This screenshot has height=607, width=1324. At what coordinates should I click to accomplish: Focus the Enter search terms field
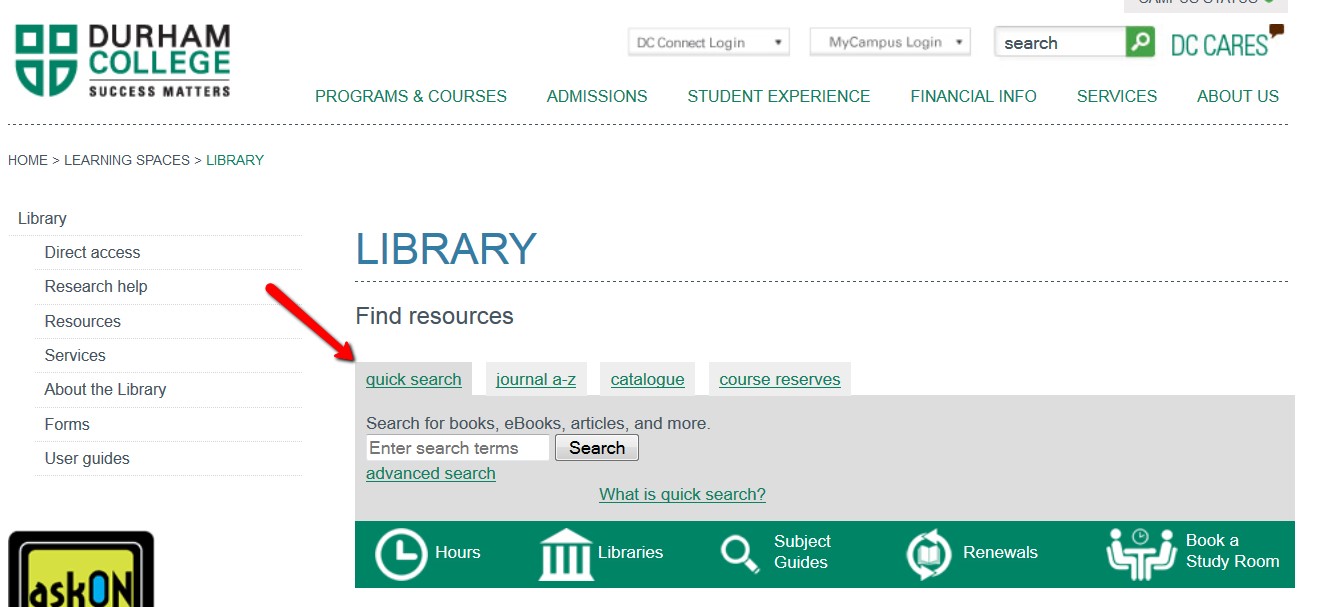[x=458, y=448]
